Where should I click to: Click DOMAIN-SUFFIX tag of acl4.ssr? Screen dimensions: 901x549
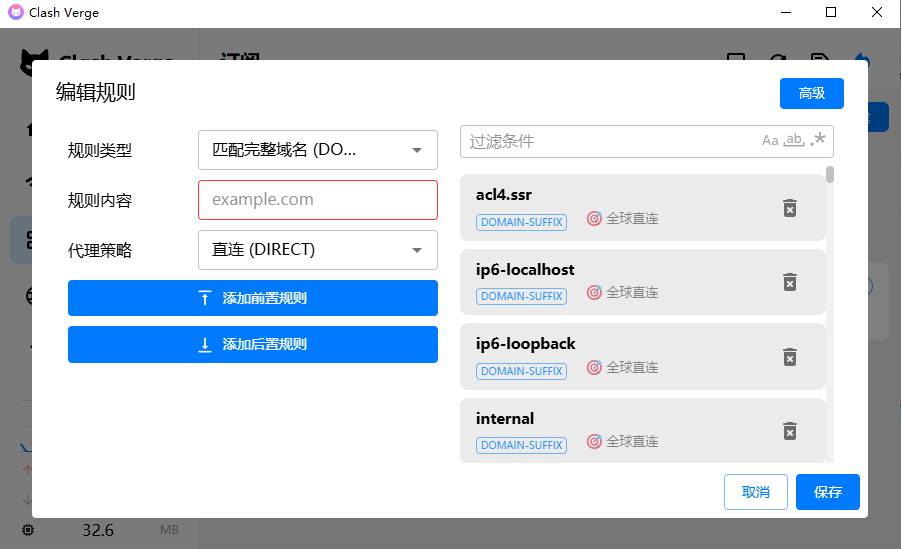point(521,222)
